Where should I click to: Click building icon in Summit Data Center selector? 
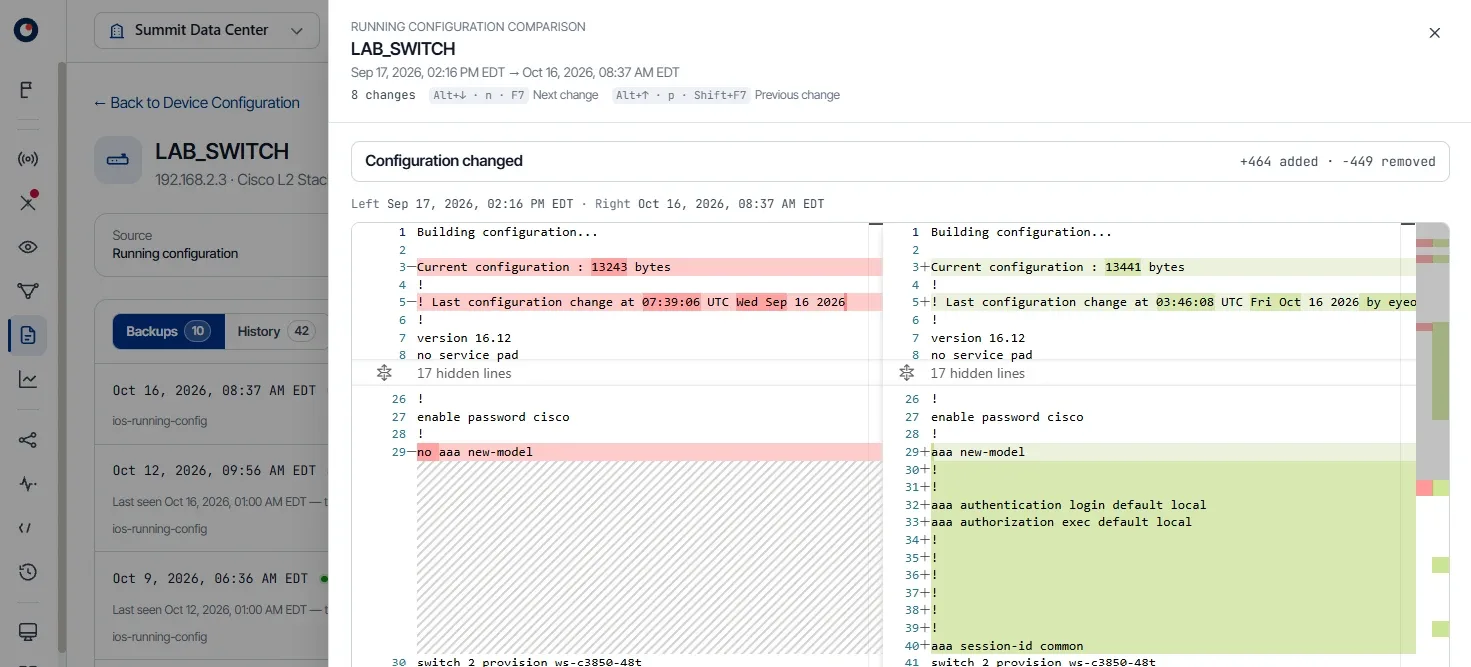tap(118, 31)
